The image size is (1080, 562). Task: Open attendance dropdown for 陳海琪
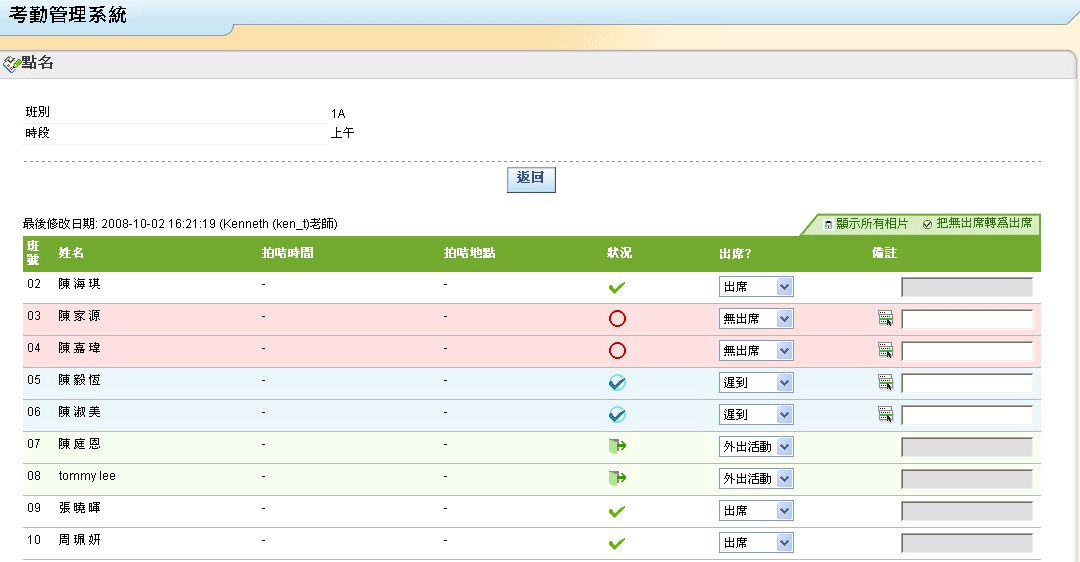tap(756, 287)
